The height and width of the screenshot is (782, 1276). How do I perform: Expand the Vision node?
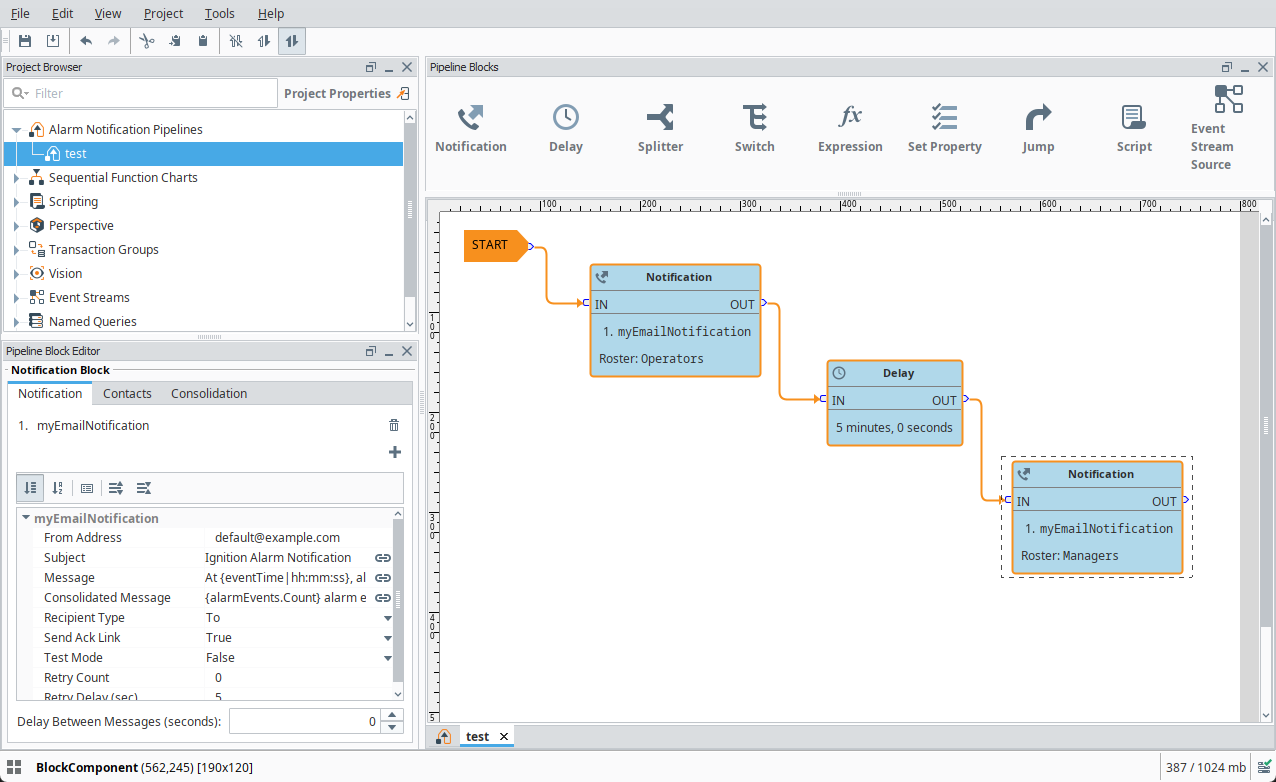click(x=16, y=274)
